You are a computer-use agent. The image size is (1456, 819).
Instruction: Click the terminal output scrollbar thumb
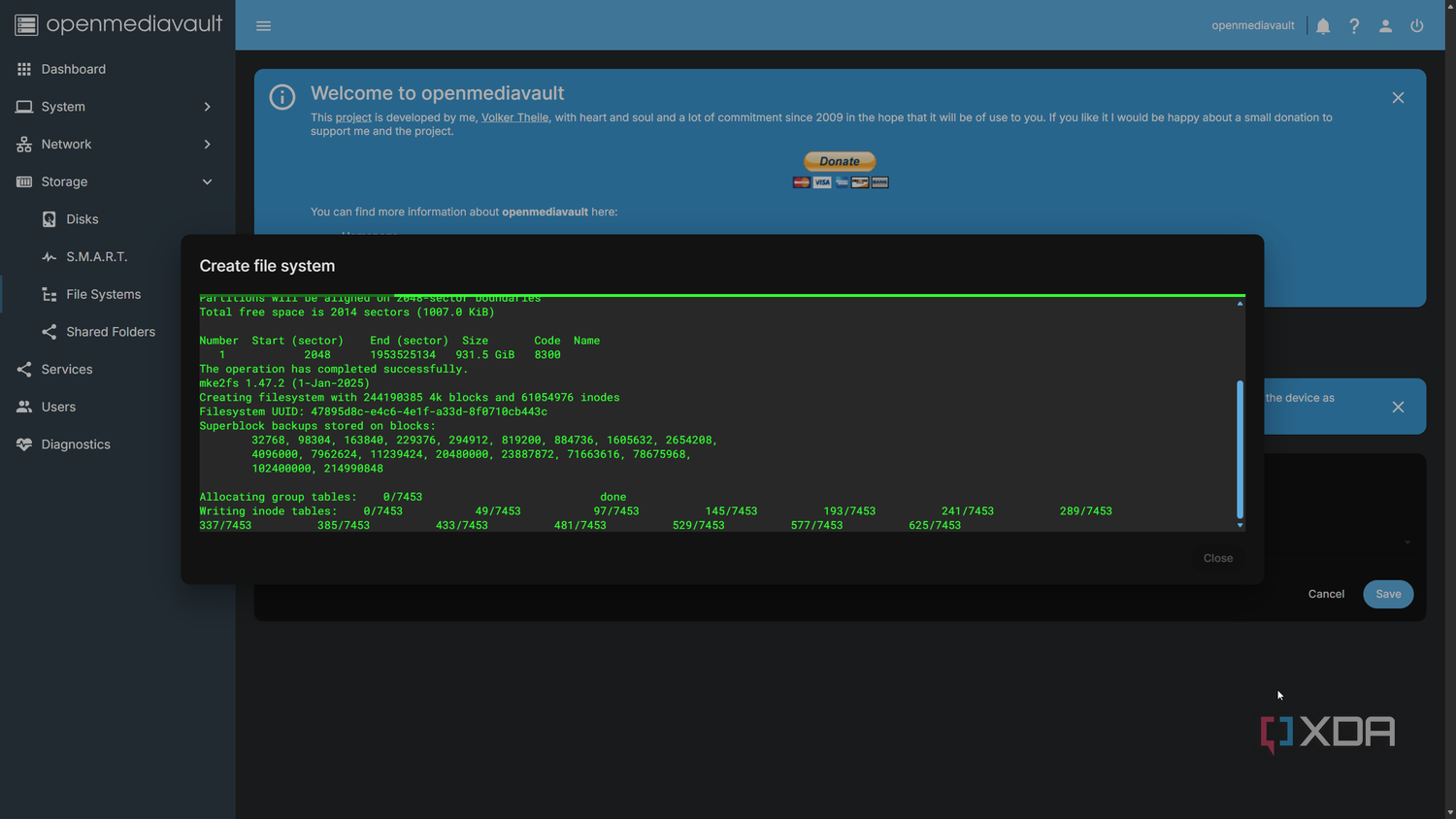click(x=1240, y=449)
